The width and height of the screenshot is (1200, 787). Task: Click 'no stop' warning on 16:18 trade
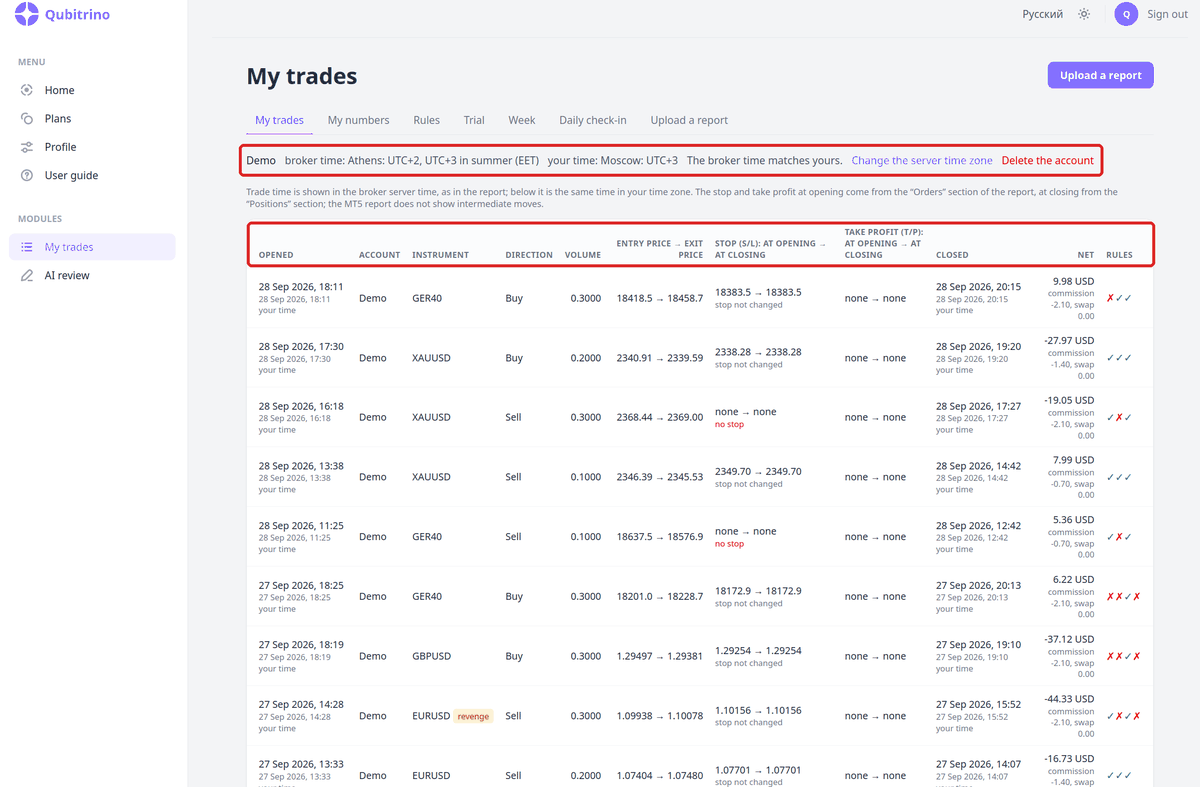tap(729, 424)
